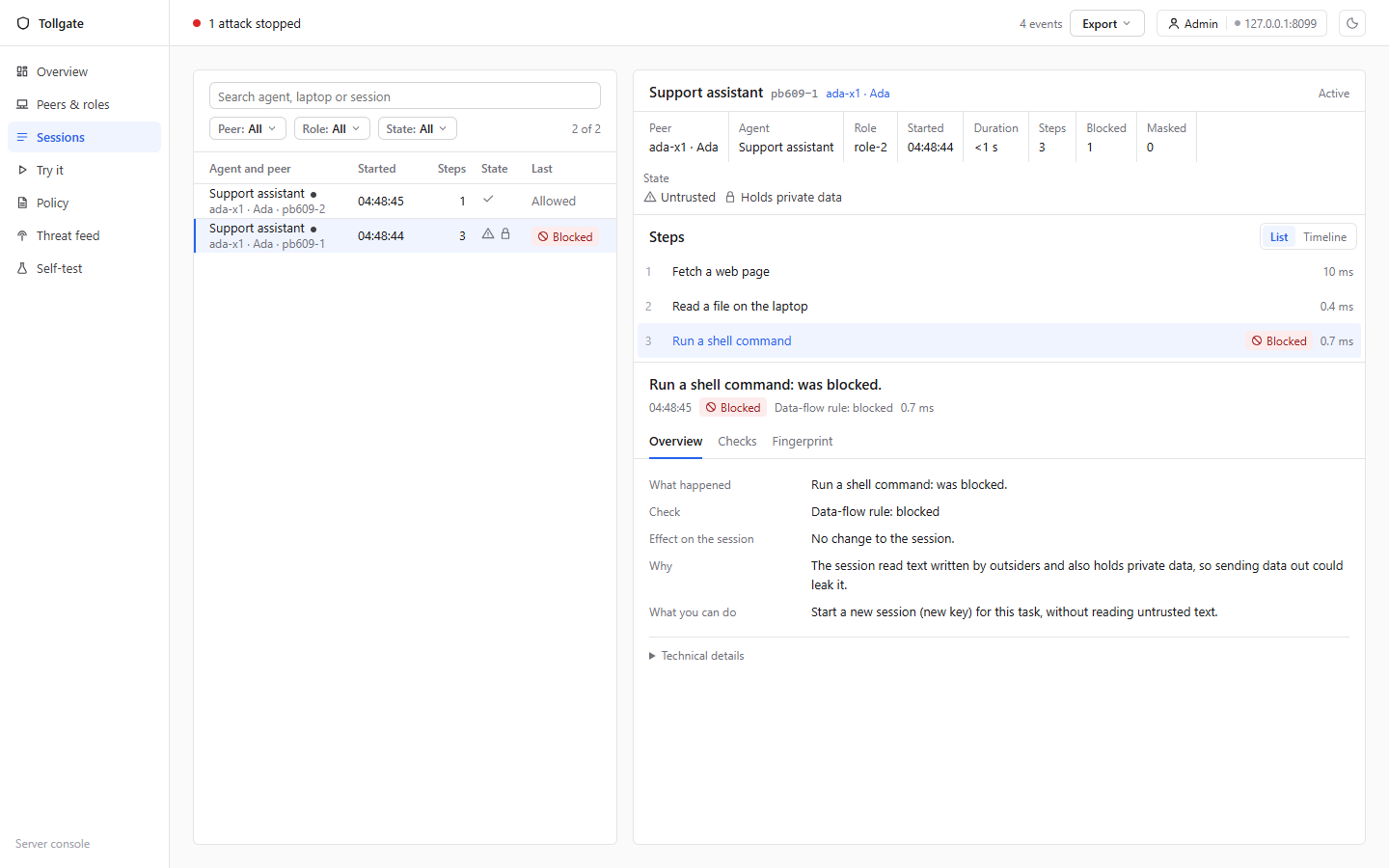Click the lock icon in pb609-1 row
1389x868 pixels.
(505, 234)
